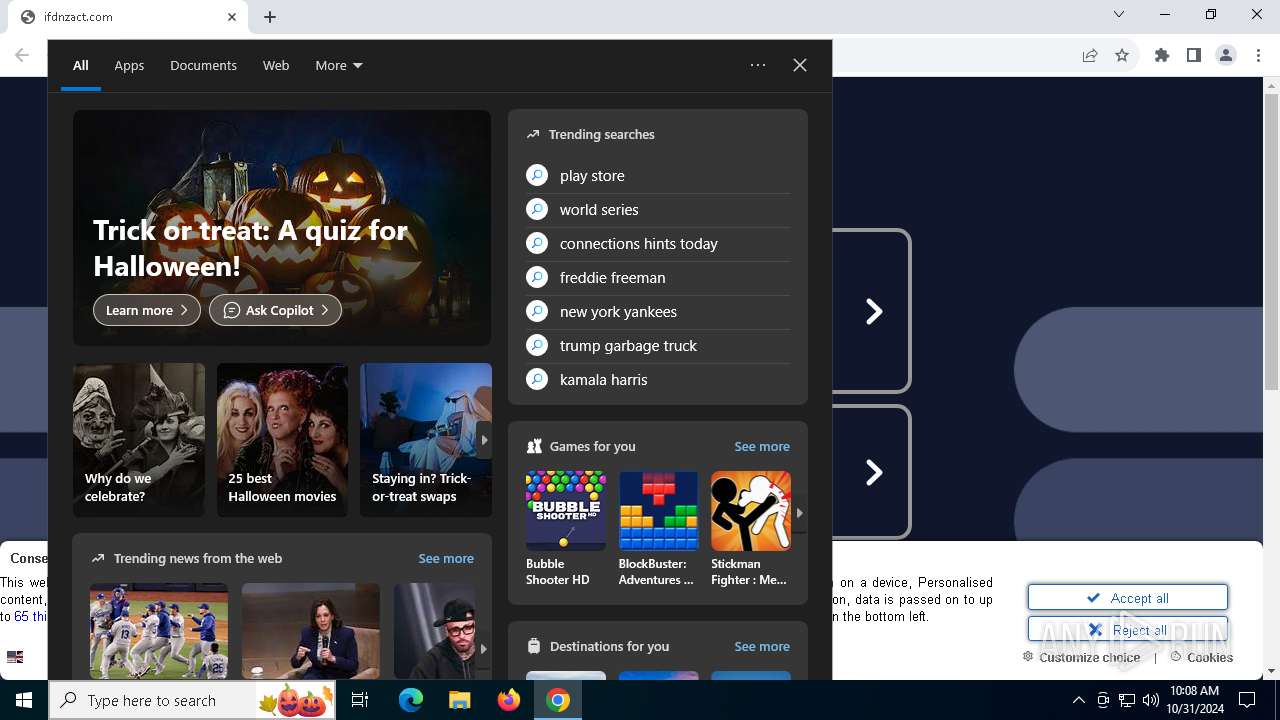Open the Windows Start menu
The height and width of the screenshot is (720, 1280).
24,700
